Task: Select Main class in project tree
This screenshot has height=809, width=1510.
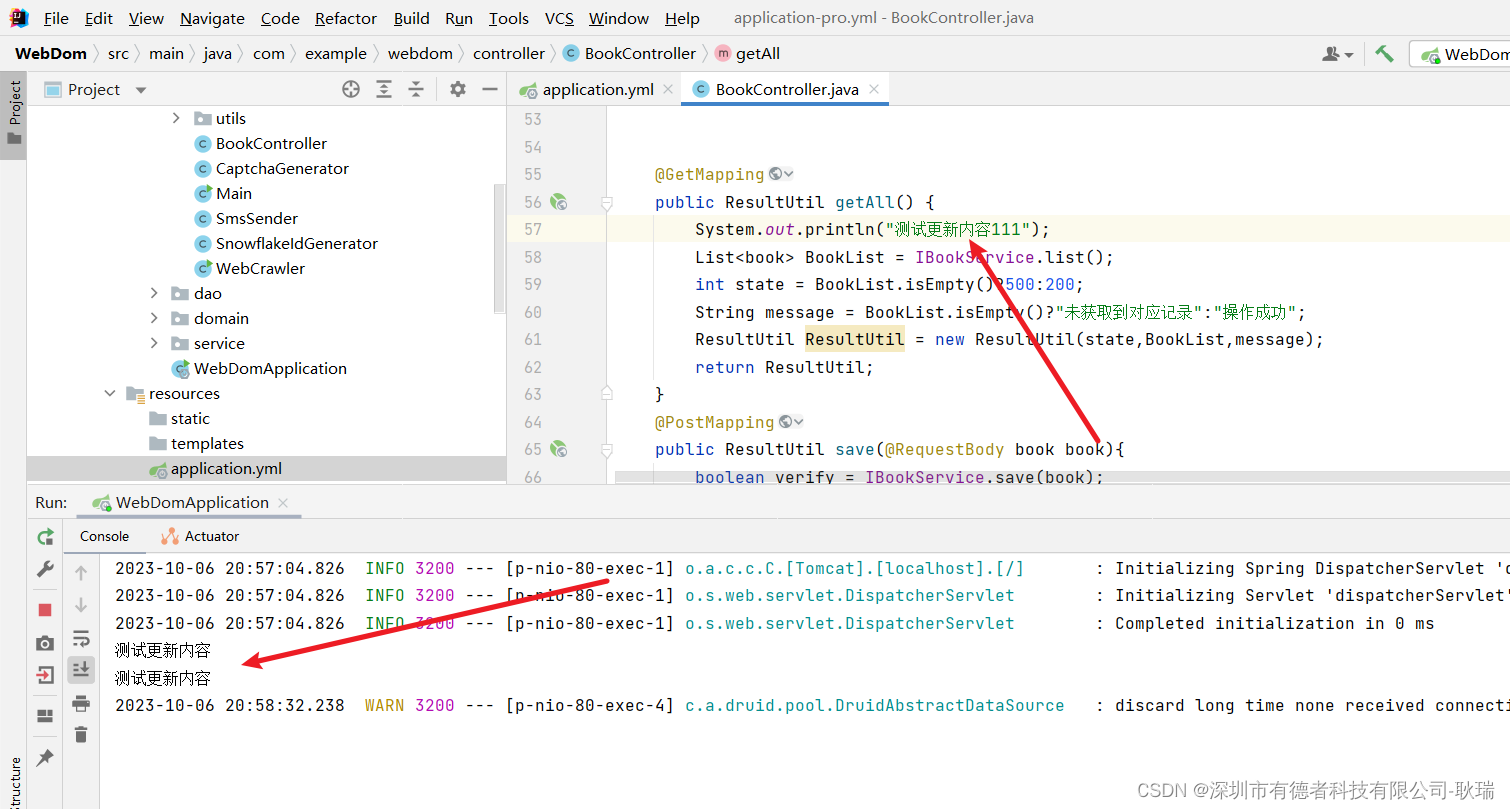Action: (x=234, y=193)
